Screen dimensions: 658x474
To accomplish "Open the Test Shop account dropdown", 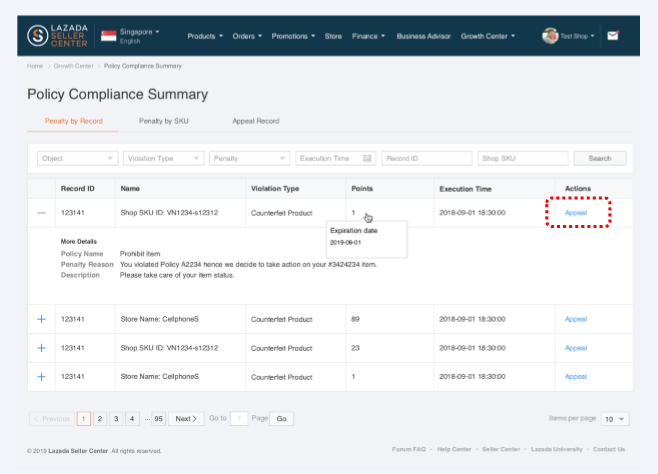I will pyautogui.click(x=577, y=36).
